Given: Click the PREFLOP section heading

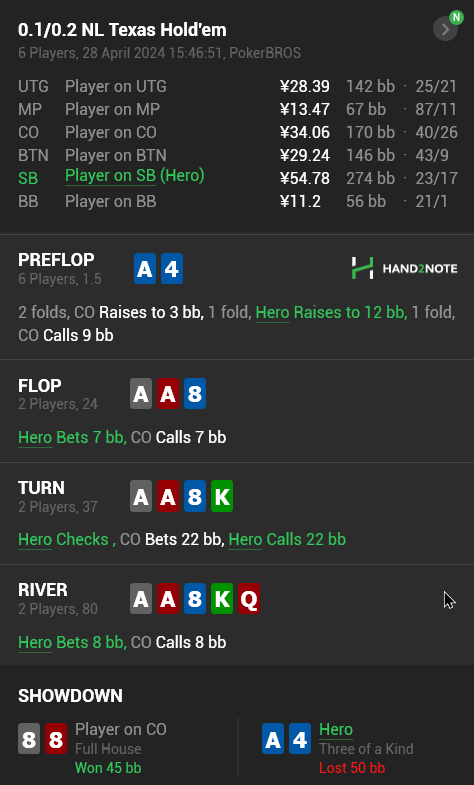Looking at the screenshot, I should tap(56, 260).
